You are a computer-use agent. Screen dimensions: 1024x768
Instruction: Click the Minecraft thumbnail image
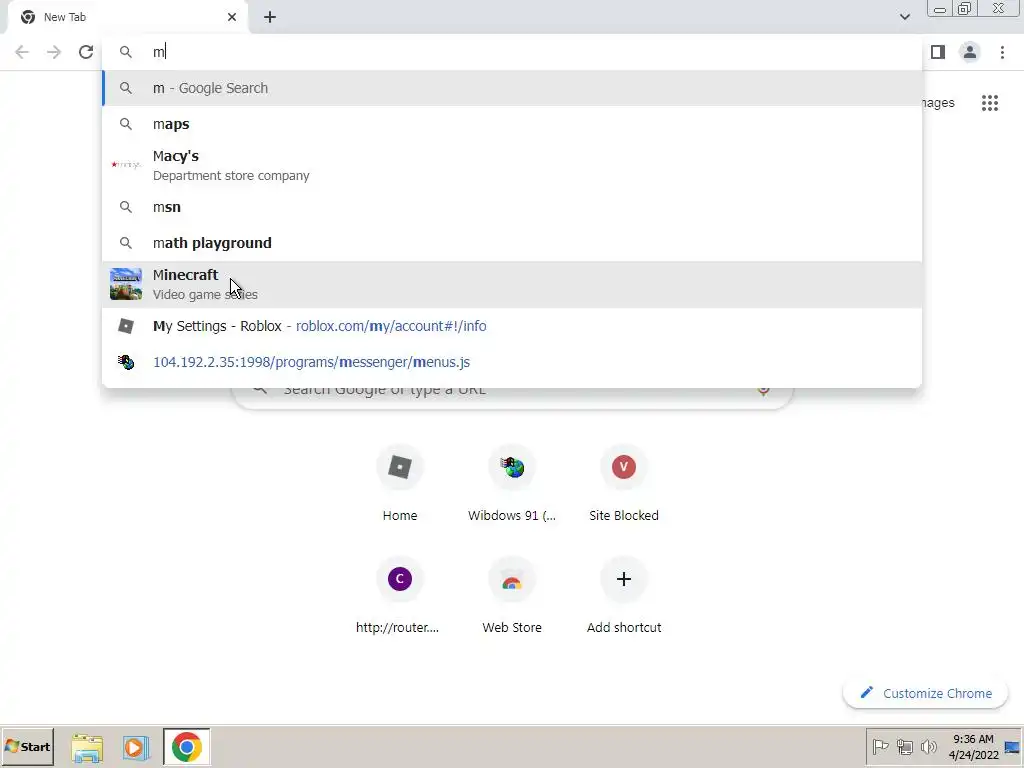126,284
